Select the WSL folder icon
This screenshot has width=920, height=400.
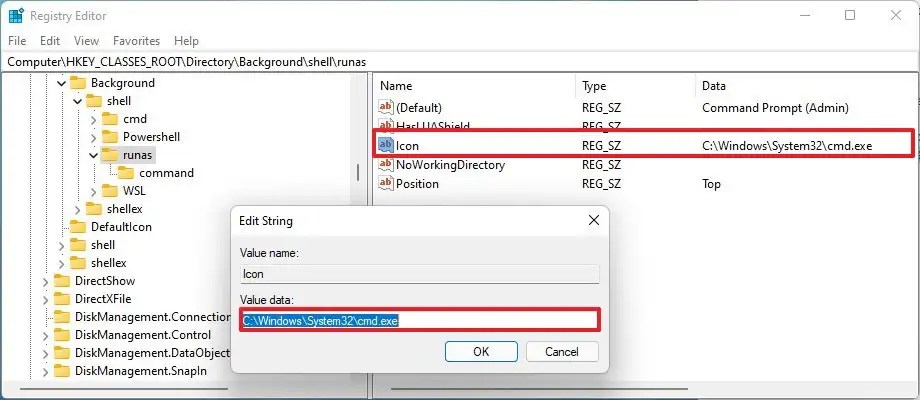[110, 191]
